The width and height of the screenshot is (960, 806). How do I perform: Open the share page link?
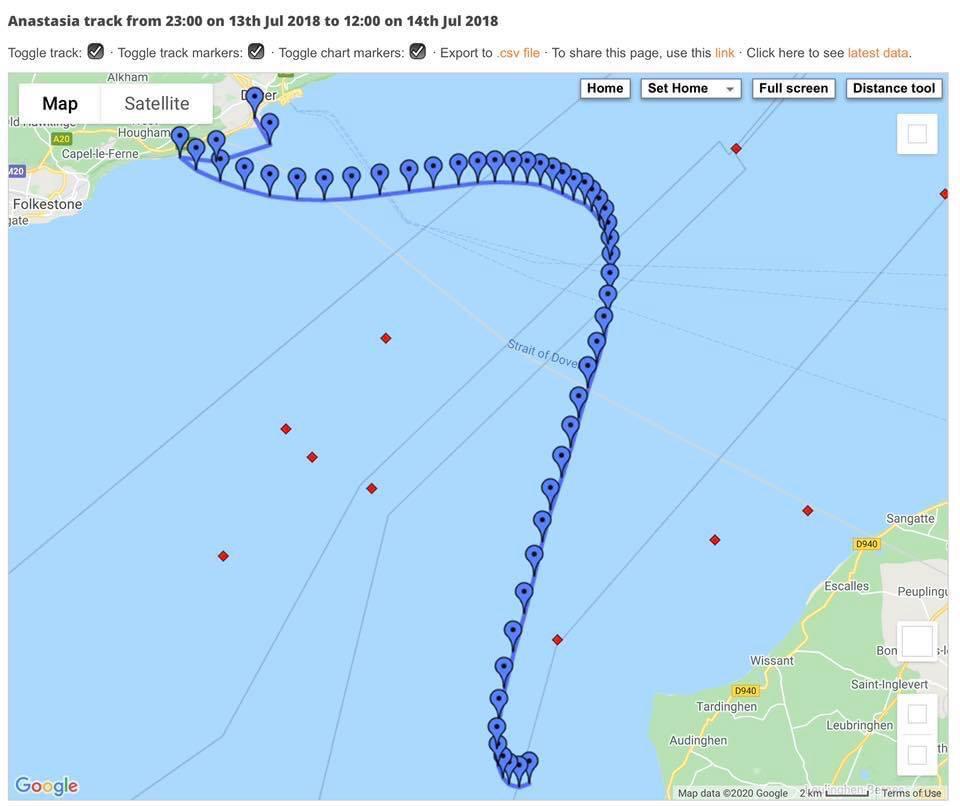click(x=725, y=53)
